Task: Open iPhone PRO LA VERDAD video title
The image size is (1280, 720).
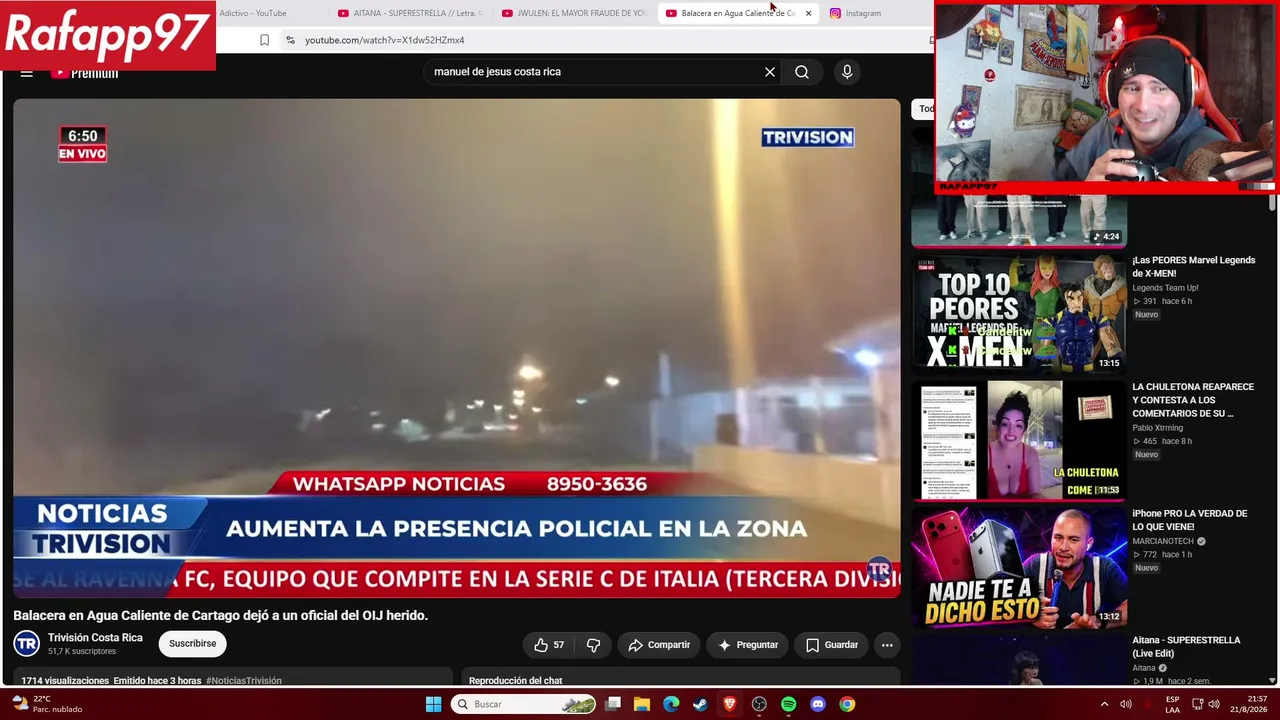Action: pyautogui.click(x=1190, y=520)
